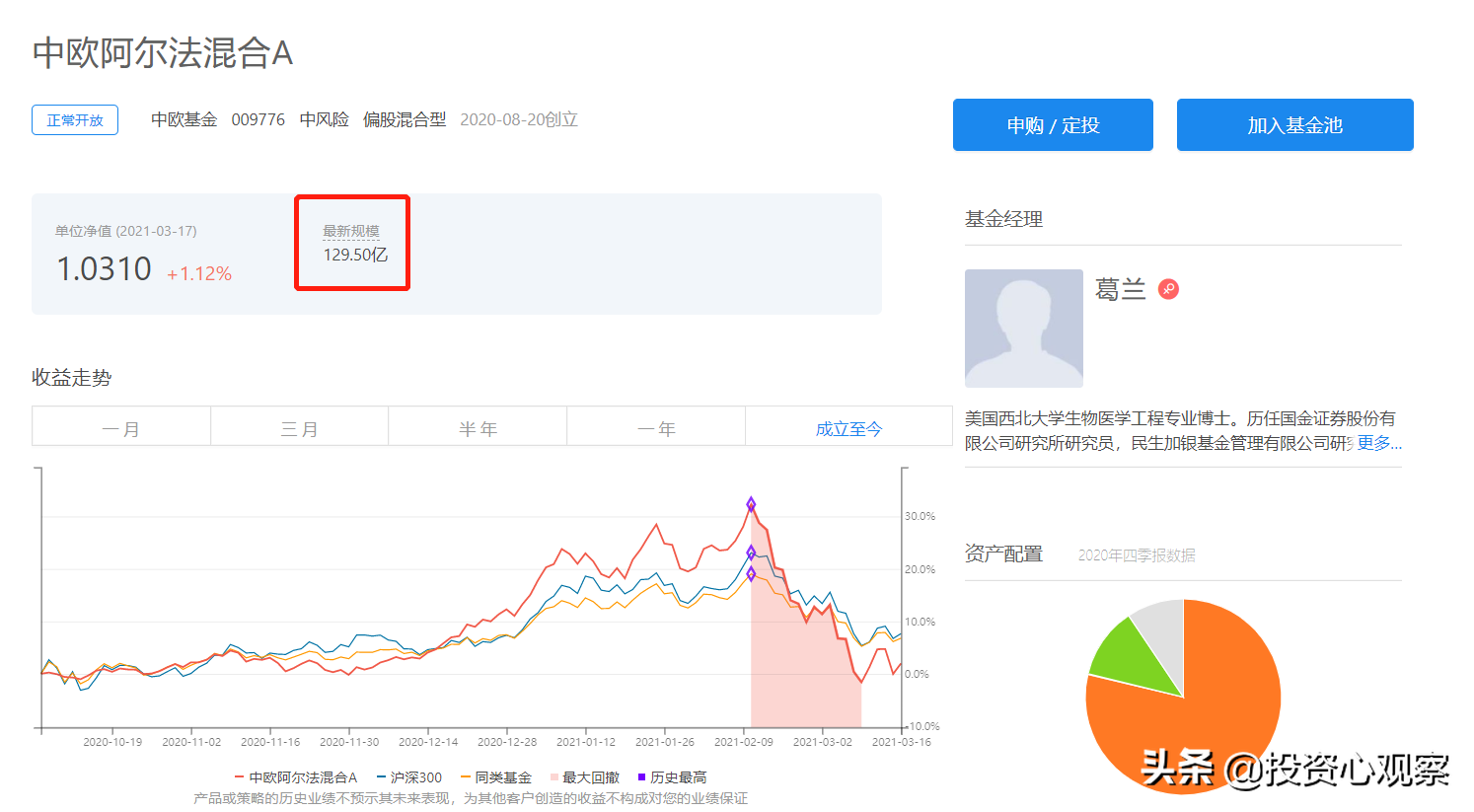Click the 2020-08-20创立 founding date

point(519,119)
